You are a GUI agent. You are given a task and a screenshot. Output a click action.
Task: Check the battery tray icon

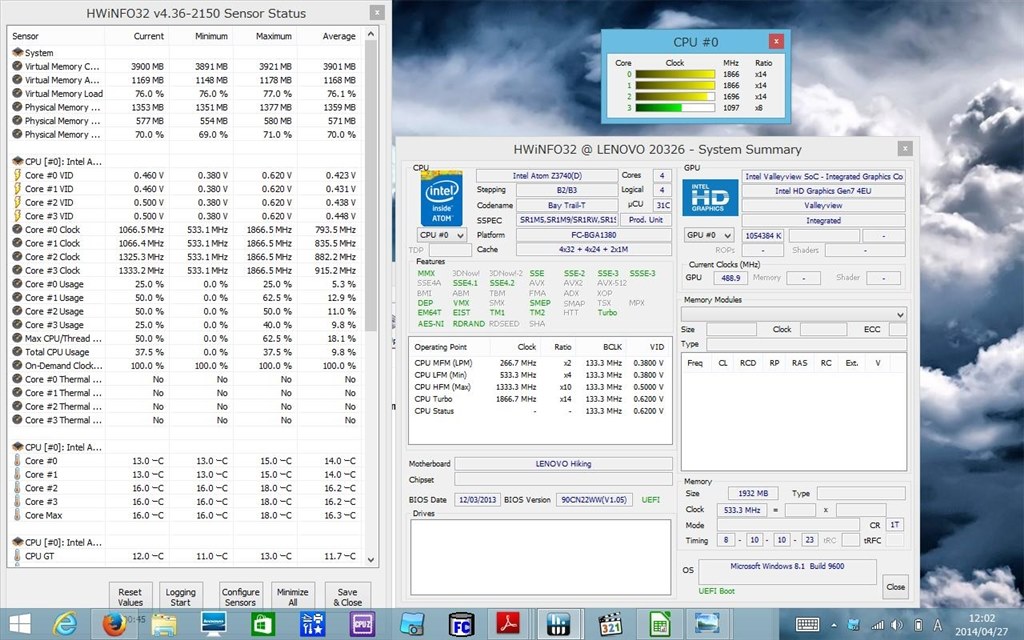(918, 625)
